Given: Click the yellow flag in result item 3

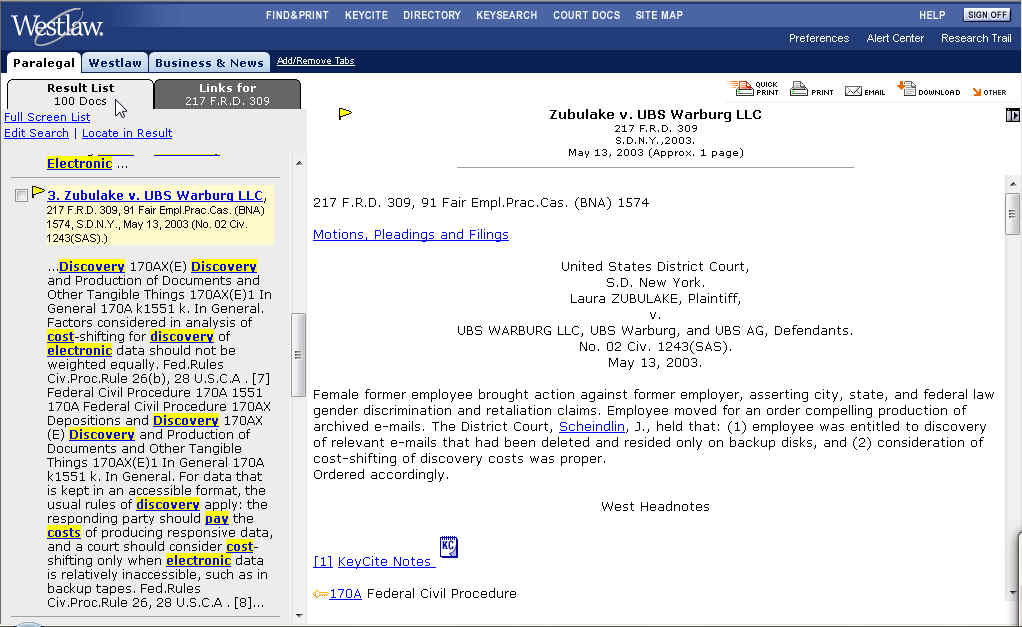Looking at the screenshot, I should click(38, 192).
